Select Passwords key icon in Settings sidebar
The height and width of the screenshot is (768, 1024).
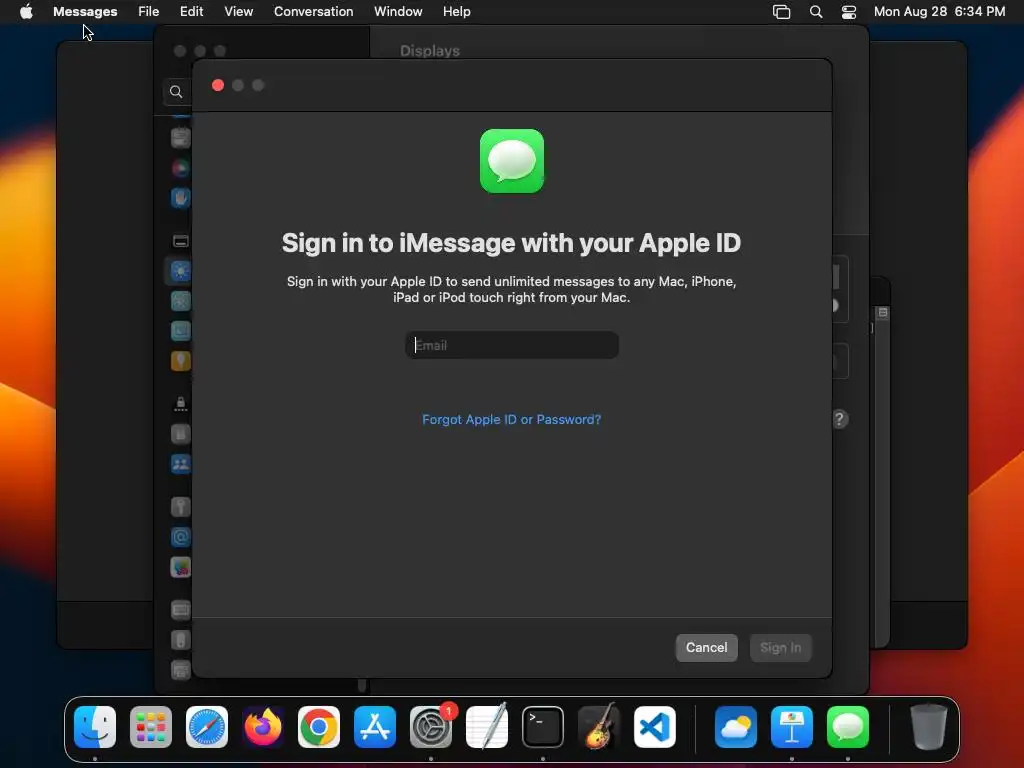pyautogui.click(x=181, y=507)
